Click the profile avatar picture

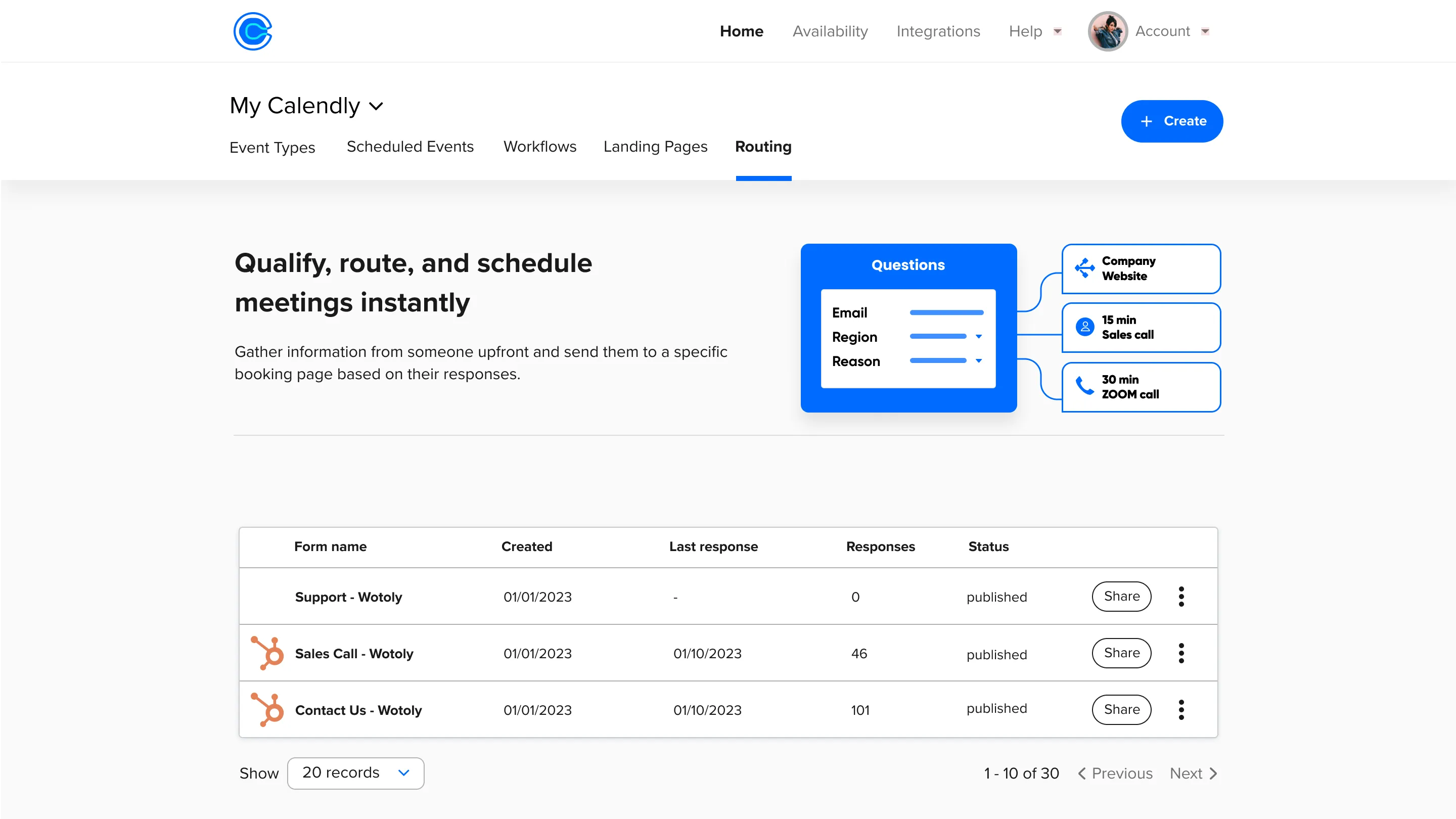coord(1107,31)
